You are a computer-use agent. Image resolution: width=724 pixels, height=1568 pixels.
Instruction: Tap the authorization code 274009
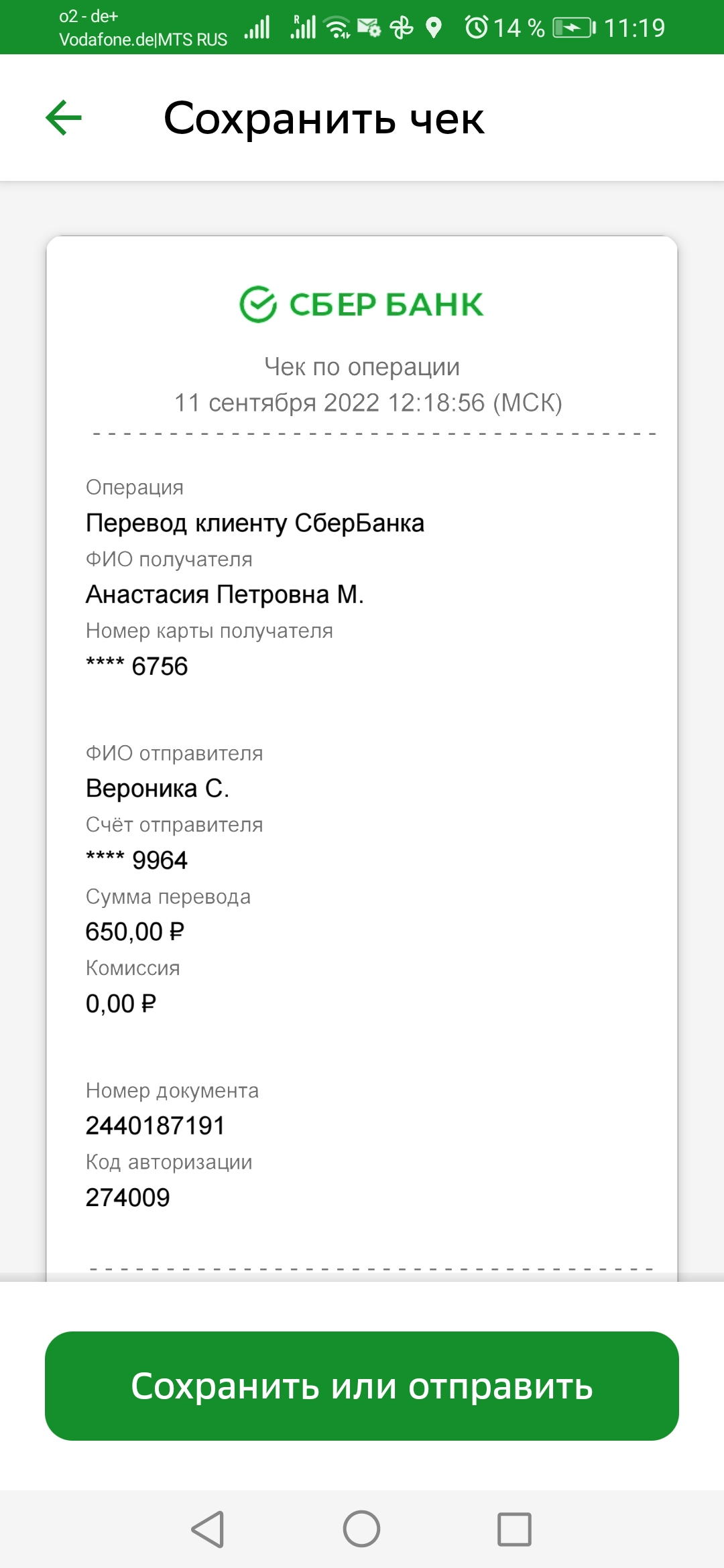pyautogui.click(x=127, y=1197)
